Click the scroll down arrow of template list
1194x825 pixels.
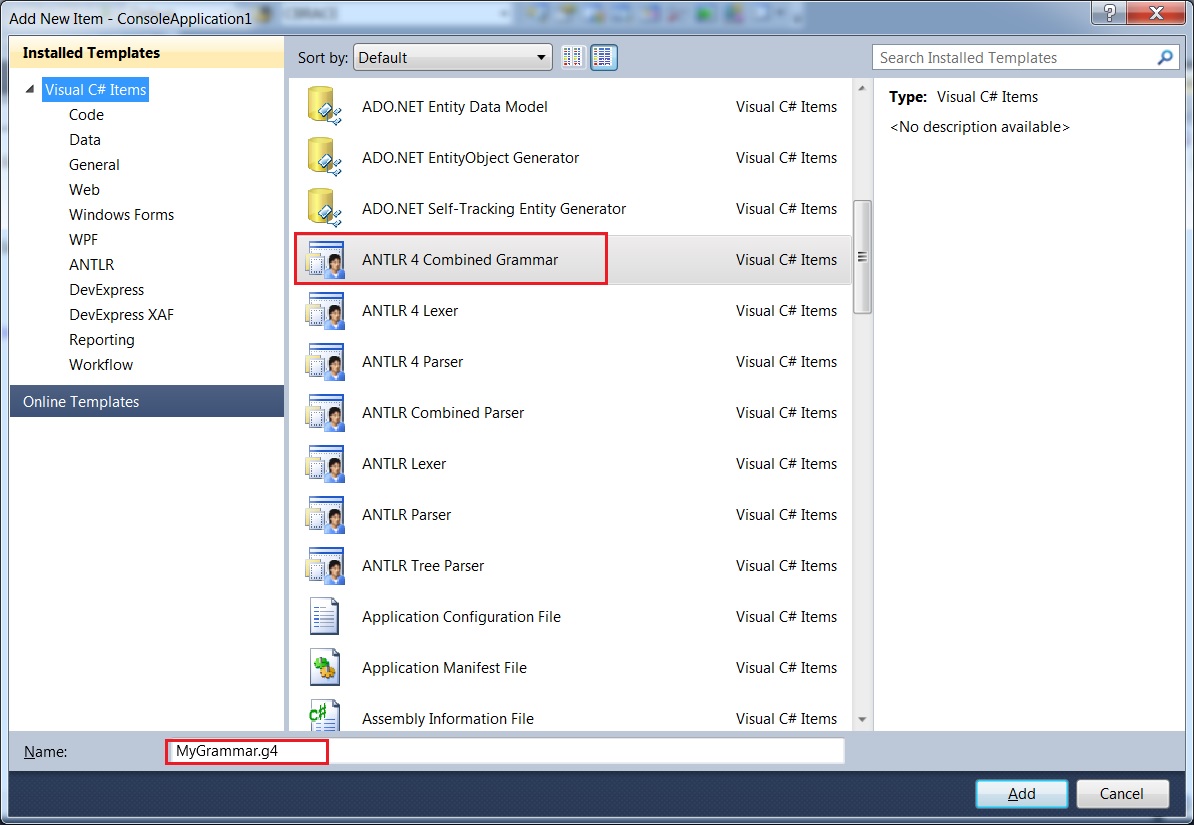click(x=862, y=719)
